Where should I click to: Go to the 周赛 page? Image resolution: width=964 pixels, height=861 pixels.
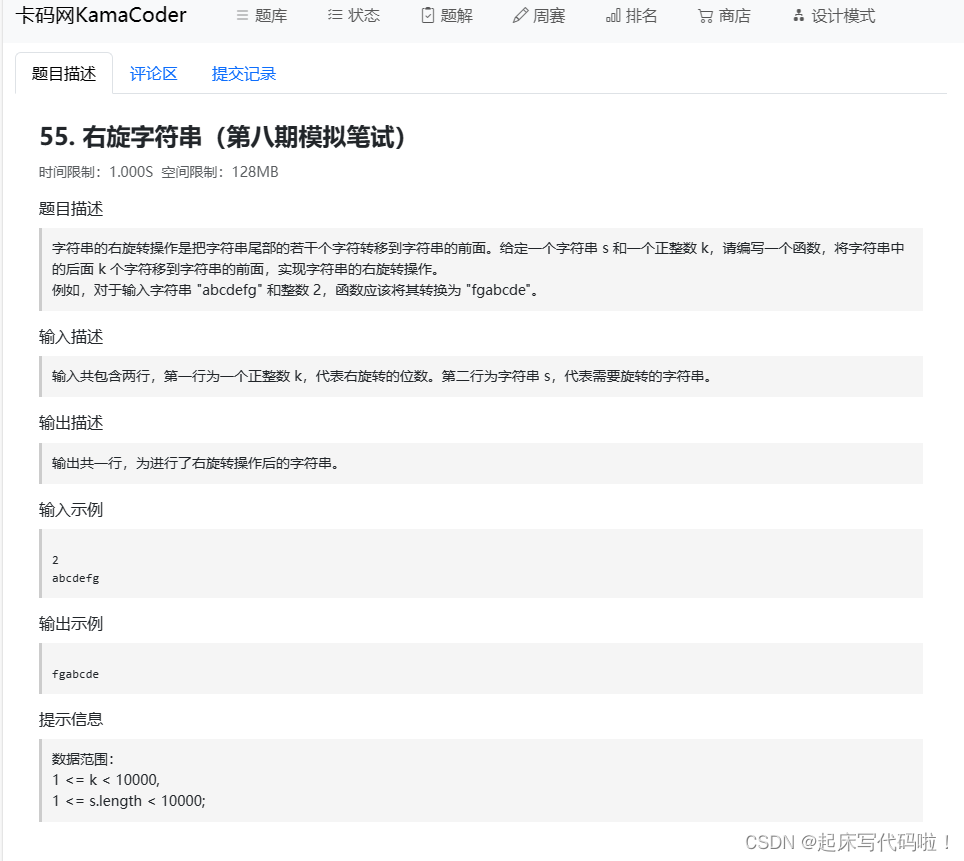pos(539,15)
